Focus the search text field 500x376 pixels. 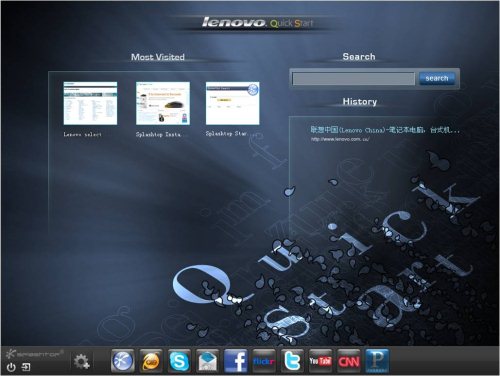pos(353,79)
